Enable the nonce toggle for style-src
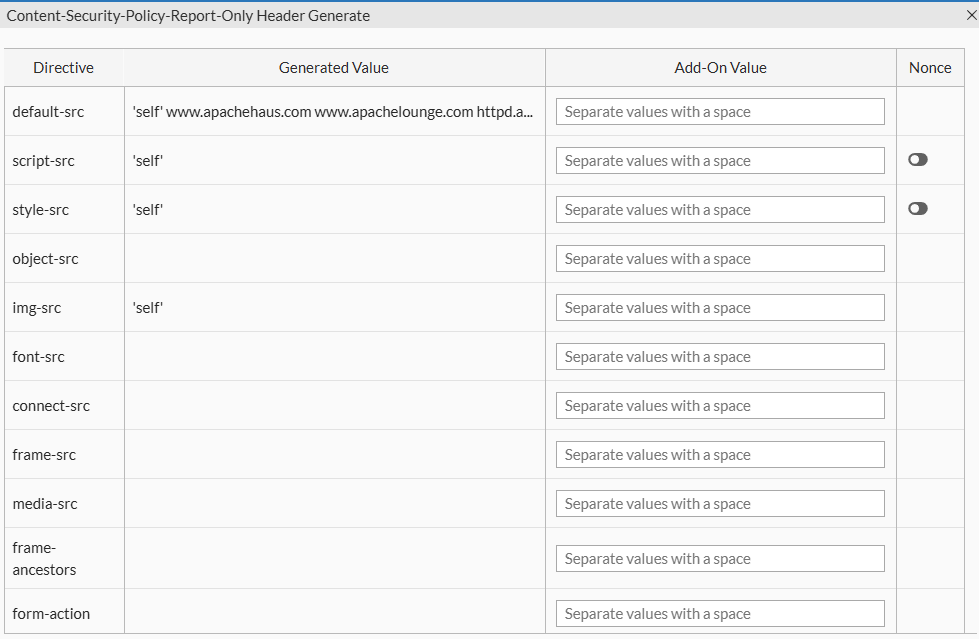The width and height of the screenshot is (979, 639). point(917,209)
